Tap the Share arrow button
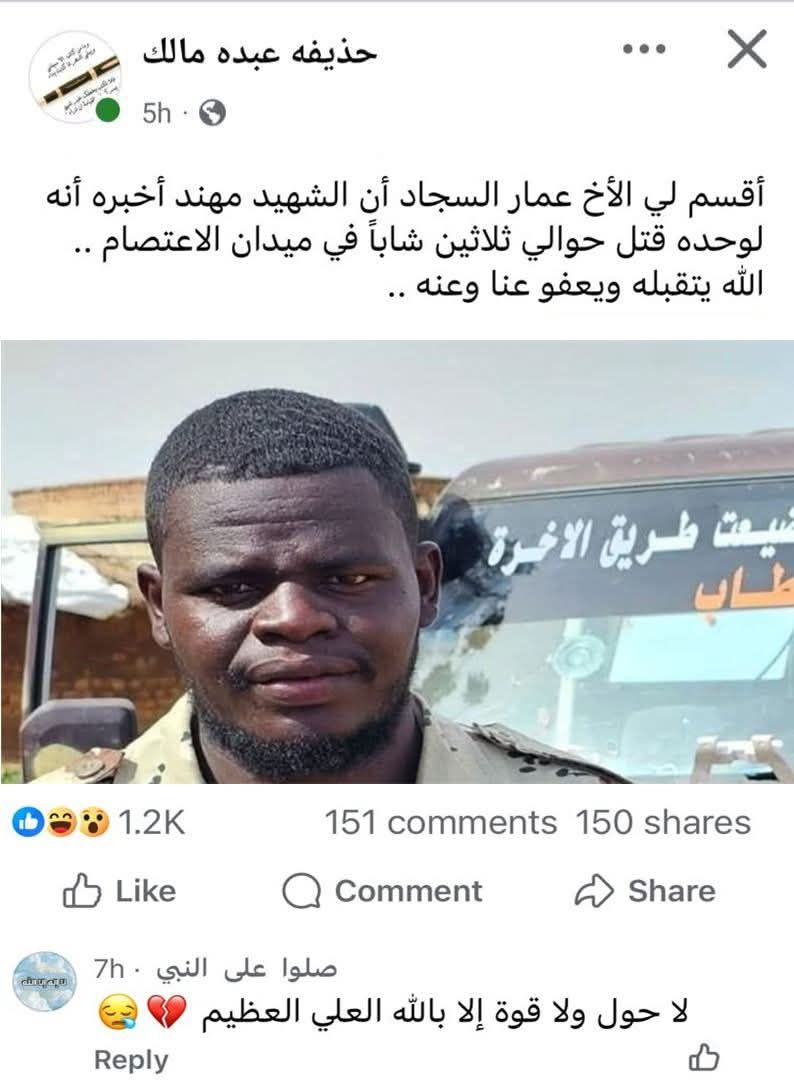Viewport: 794px width, 1086px height. (645, 891)
